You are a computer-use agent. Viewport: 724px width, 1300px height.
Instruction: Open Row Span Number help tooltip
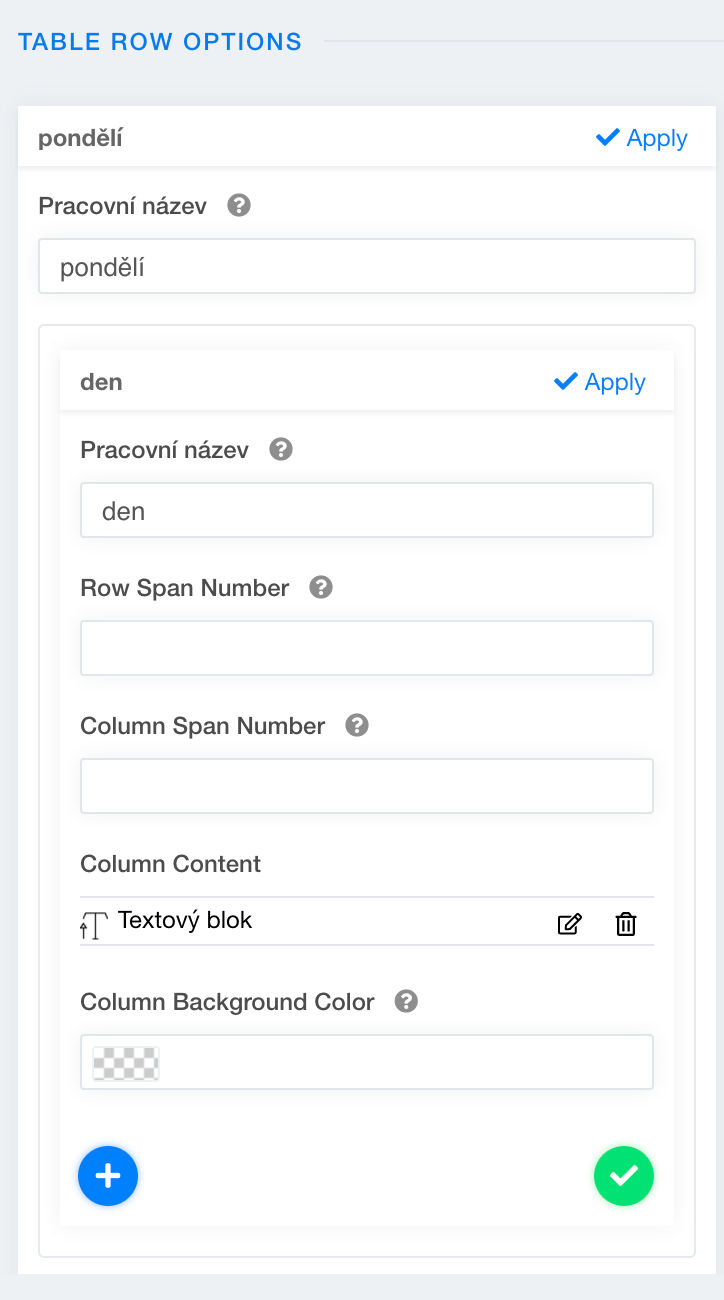[321, 588]
